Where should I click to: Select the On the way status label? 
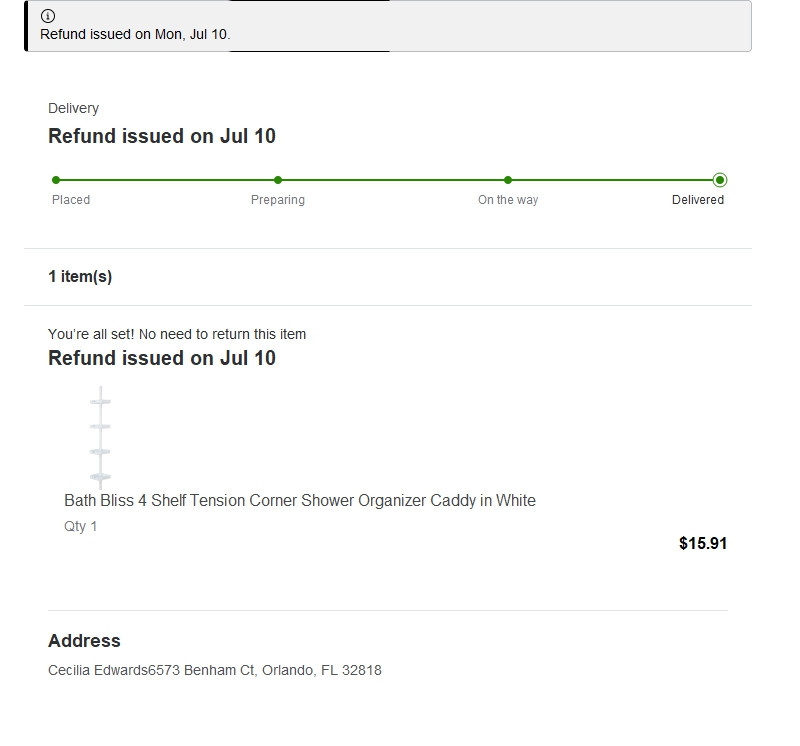[508, 200]
